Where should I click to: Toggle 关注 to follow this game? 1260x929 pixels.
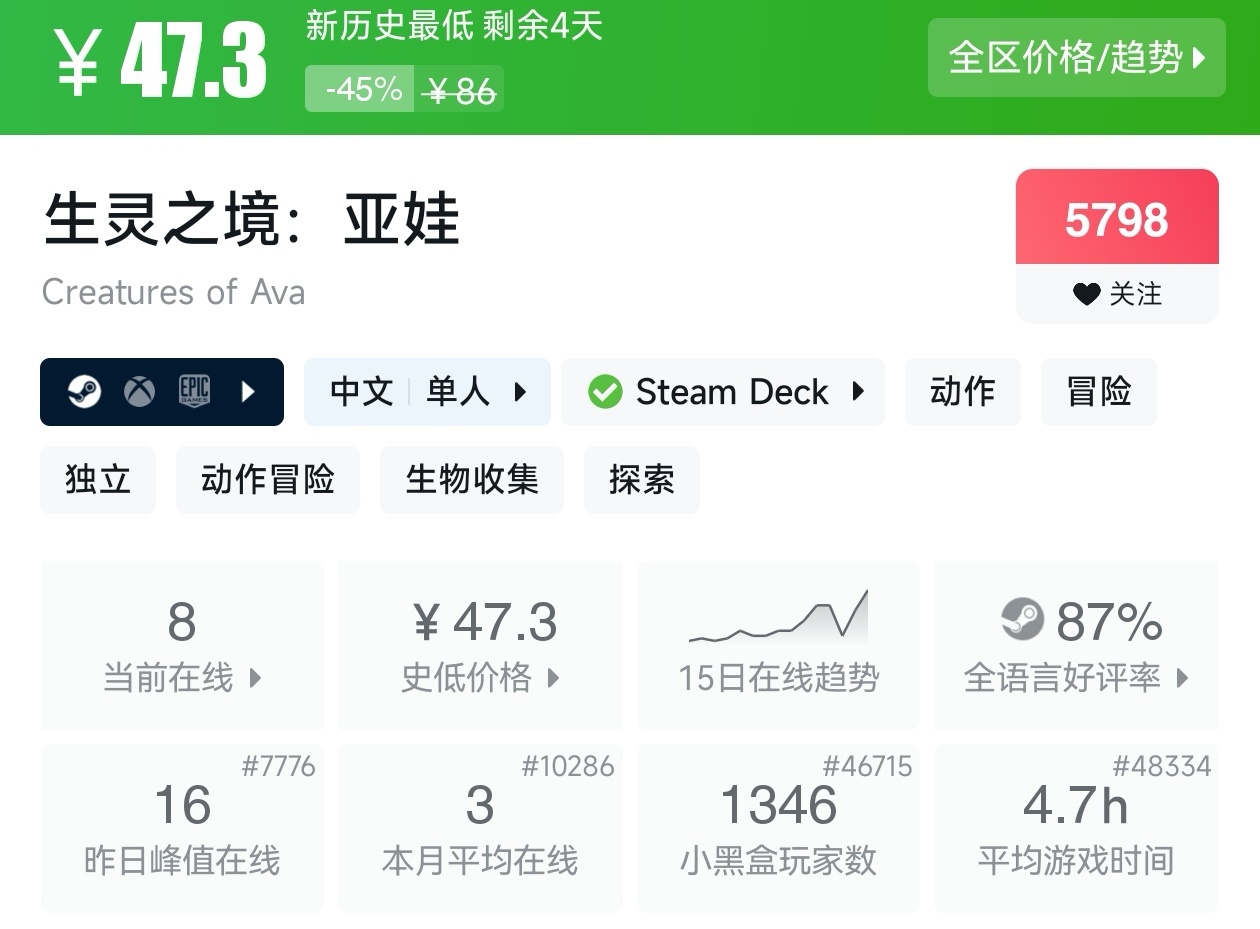1117,294
